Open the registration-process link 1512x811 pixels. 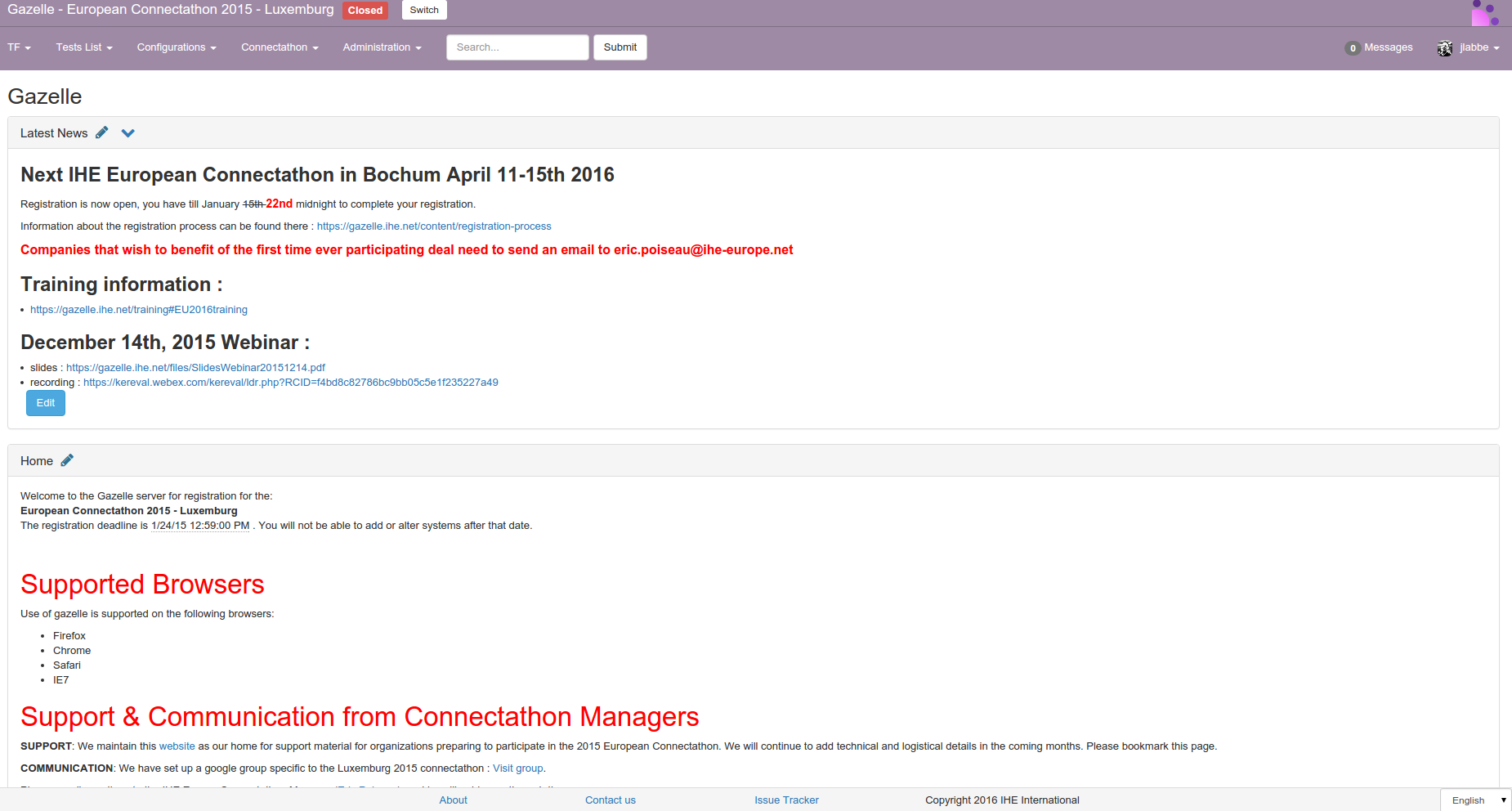(434, 226)
